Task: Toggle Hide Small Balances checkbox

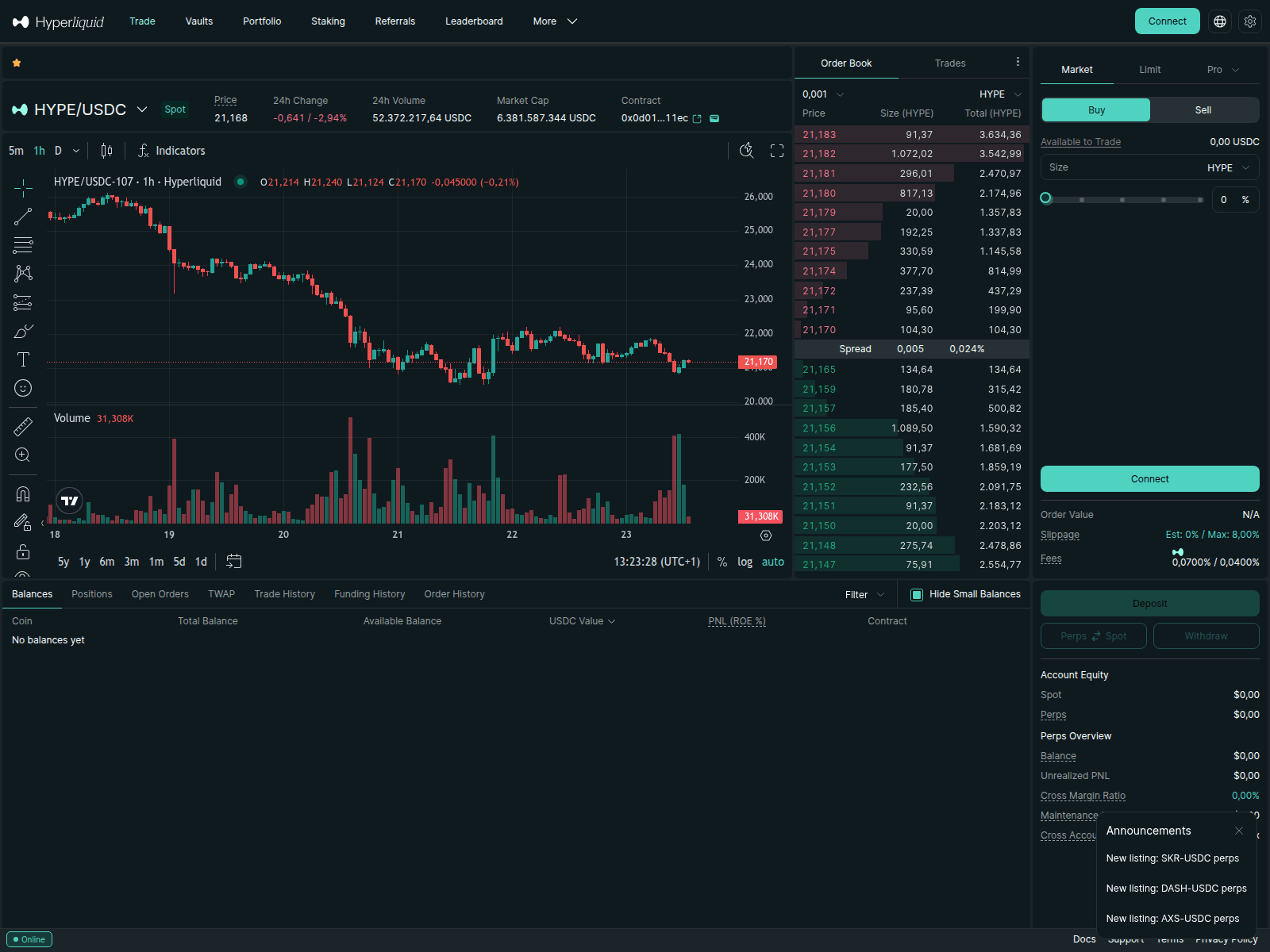Action: (918, 593)
